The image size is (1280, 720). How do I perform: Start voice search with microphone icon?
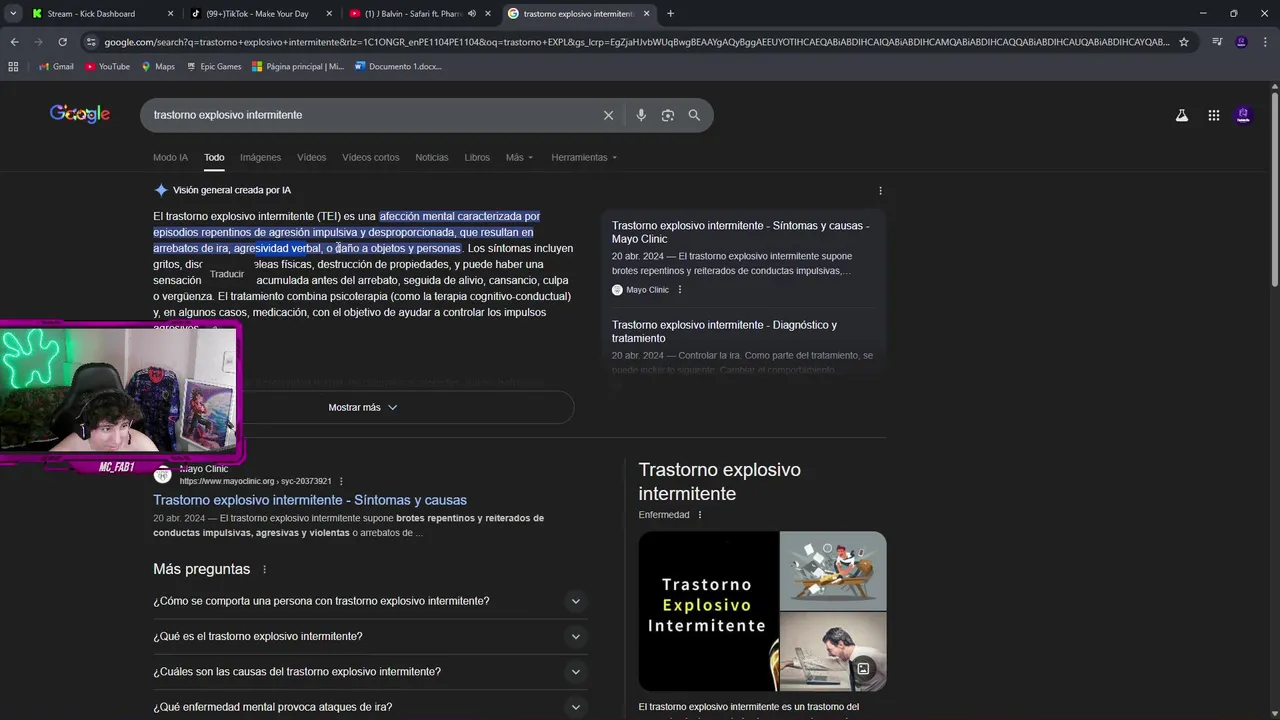coord(641,115)
